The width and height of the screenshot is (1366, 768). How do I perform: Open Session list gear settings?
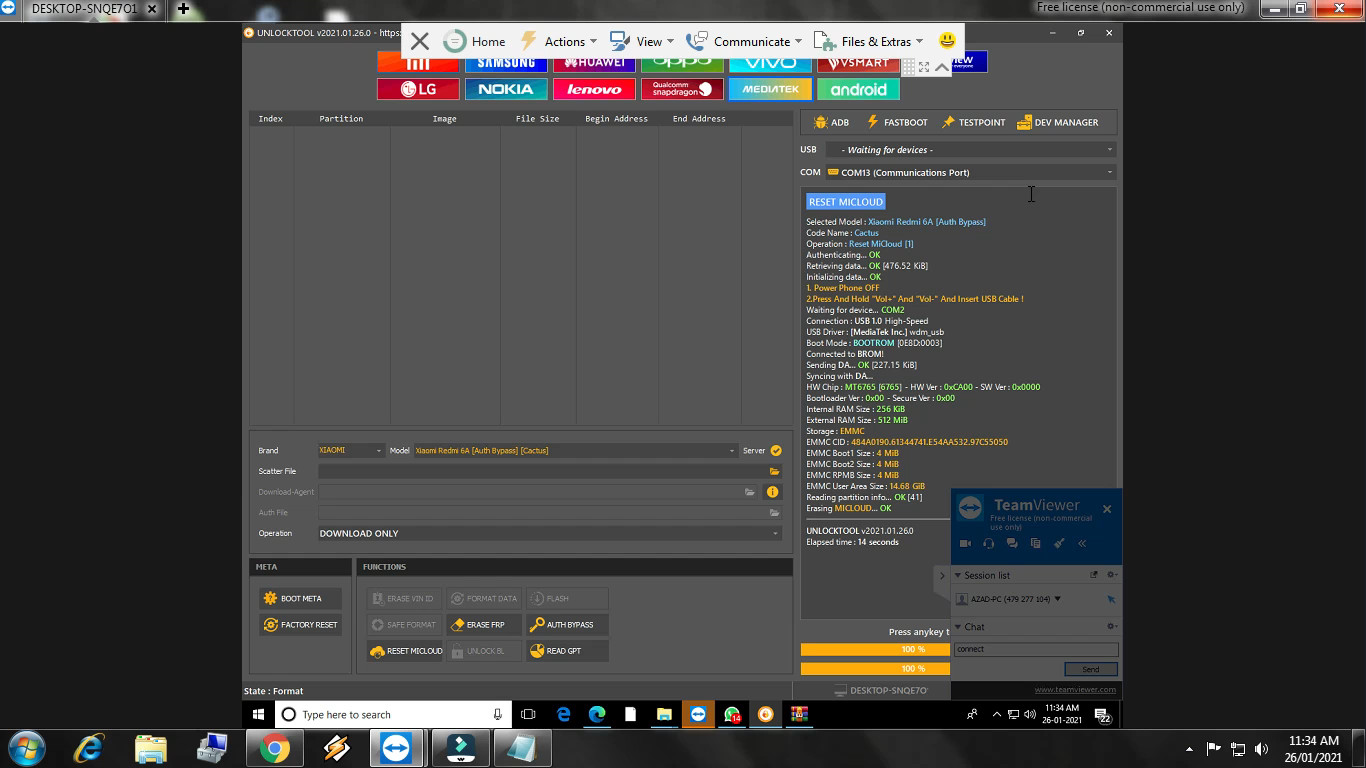1111,575
